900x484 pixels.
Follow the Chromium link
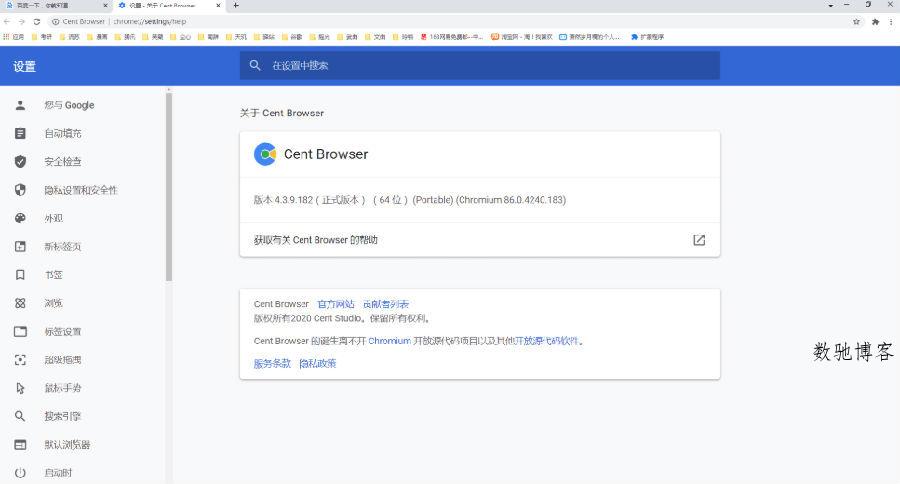(389, 340)
